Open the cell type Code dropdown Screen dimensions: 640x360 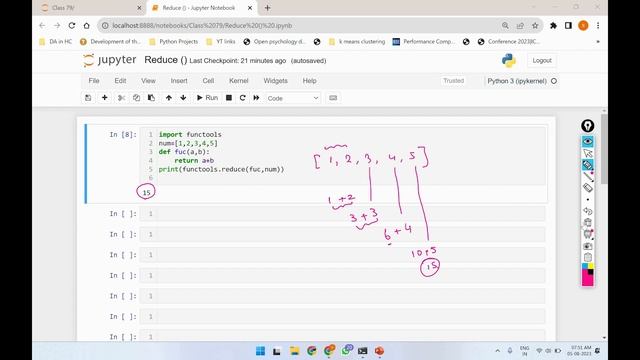(x=293, y=98)
